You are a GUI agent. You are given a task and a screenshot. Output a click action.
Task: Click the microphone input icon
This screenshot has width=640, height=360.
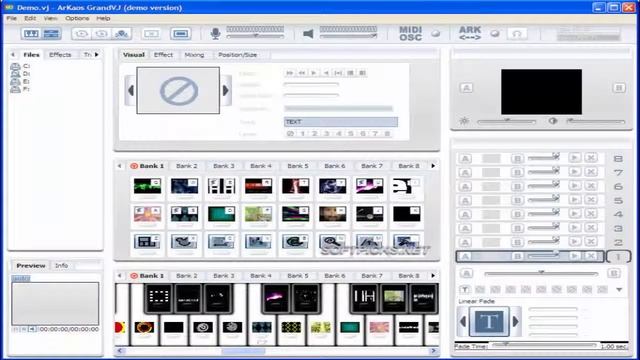coord(215,33)
